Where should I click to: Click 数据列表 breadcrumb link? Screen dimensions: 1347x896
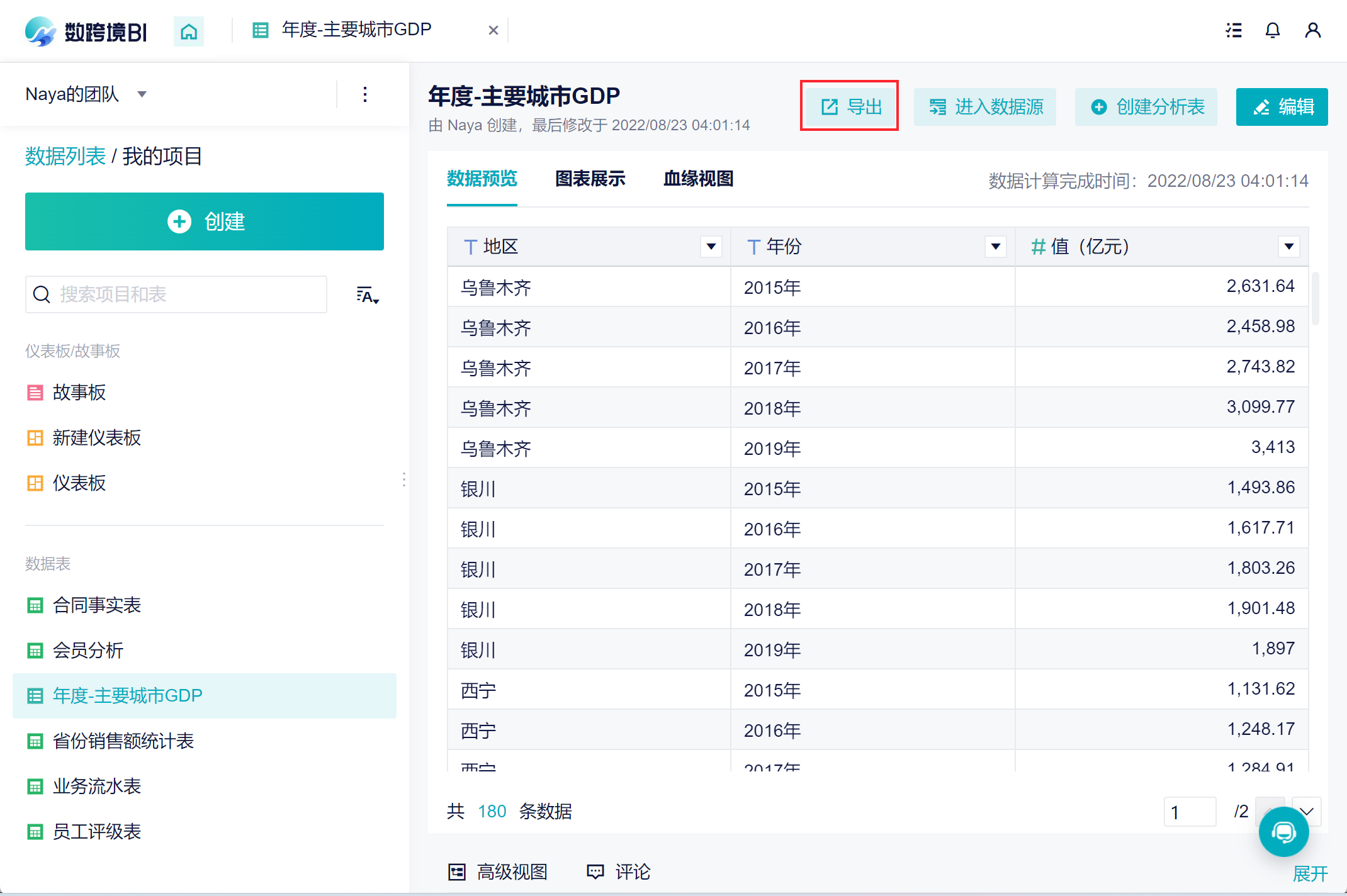[65, 156]
